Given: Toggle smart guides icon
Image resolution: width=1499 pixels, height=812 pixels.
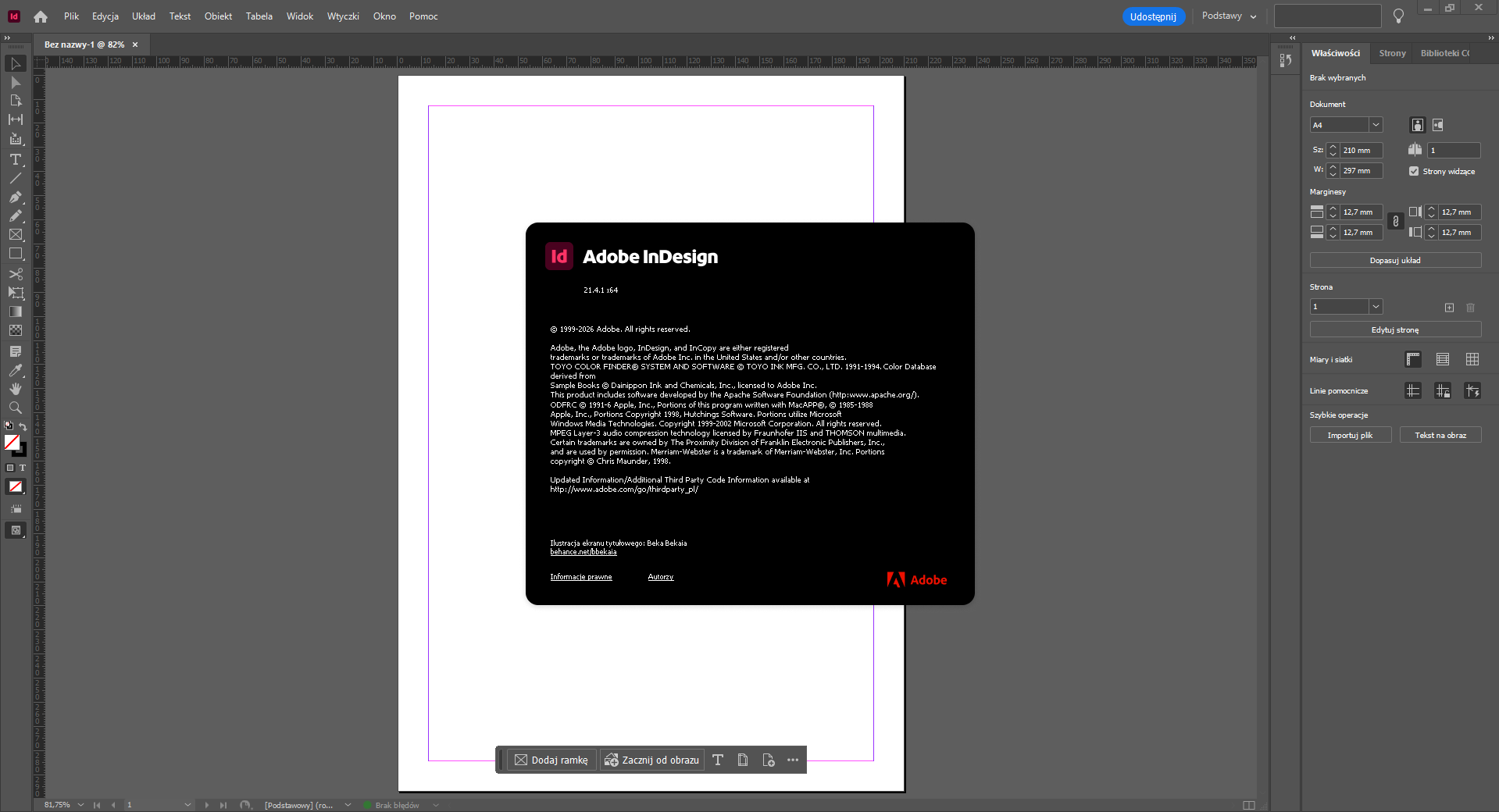Looking at the screenshot, I should (x=1472, y=390).
